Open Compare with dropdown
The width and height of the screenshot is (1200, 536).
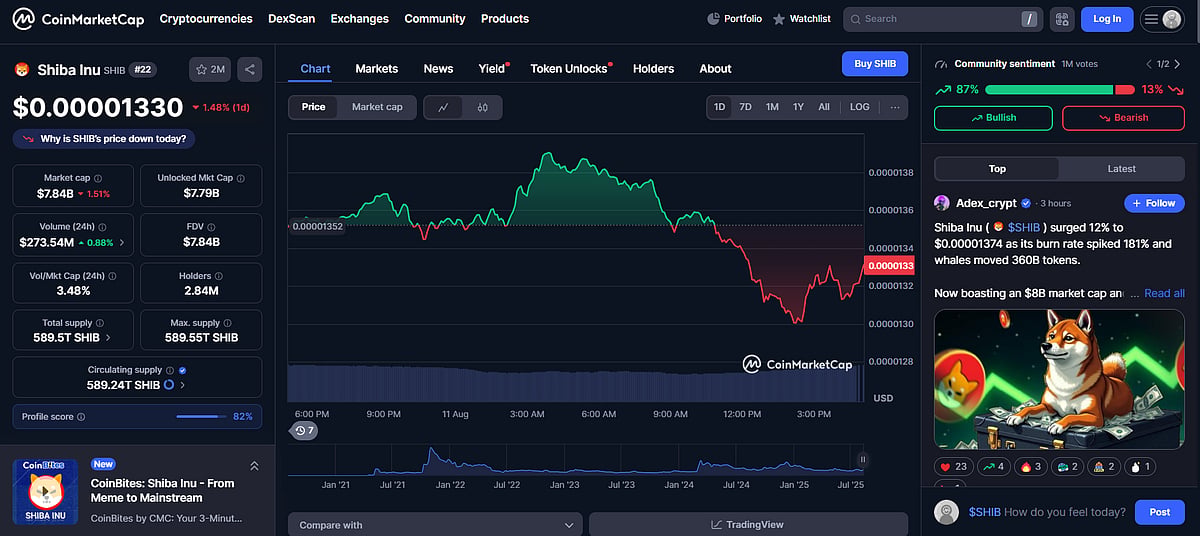[435, 525]
